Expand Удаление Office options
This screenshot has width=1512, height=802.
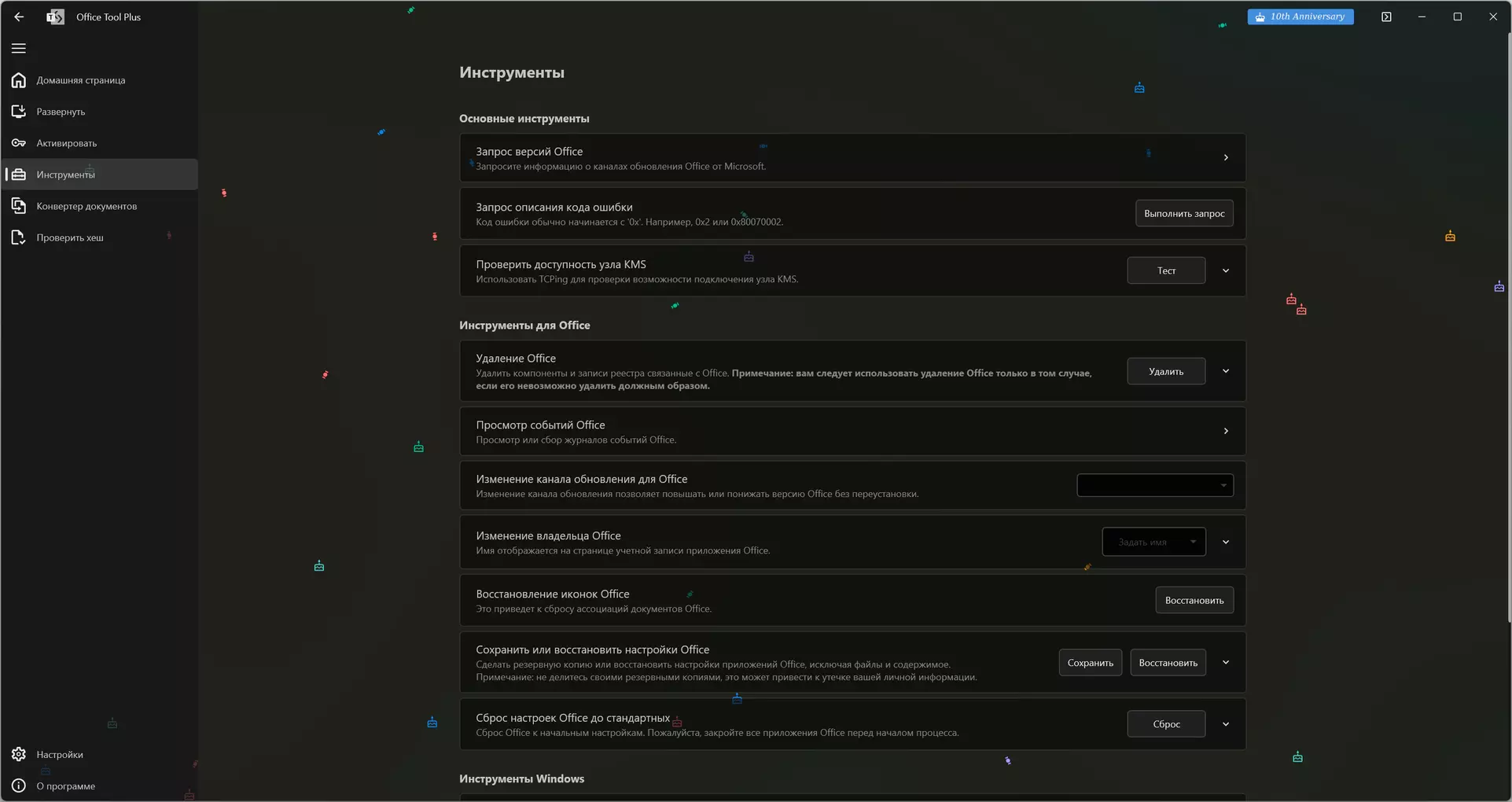click(x=1226, y=371)
